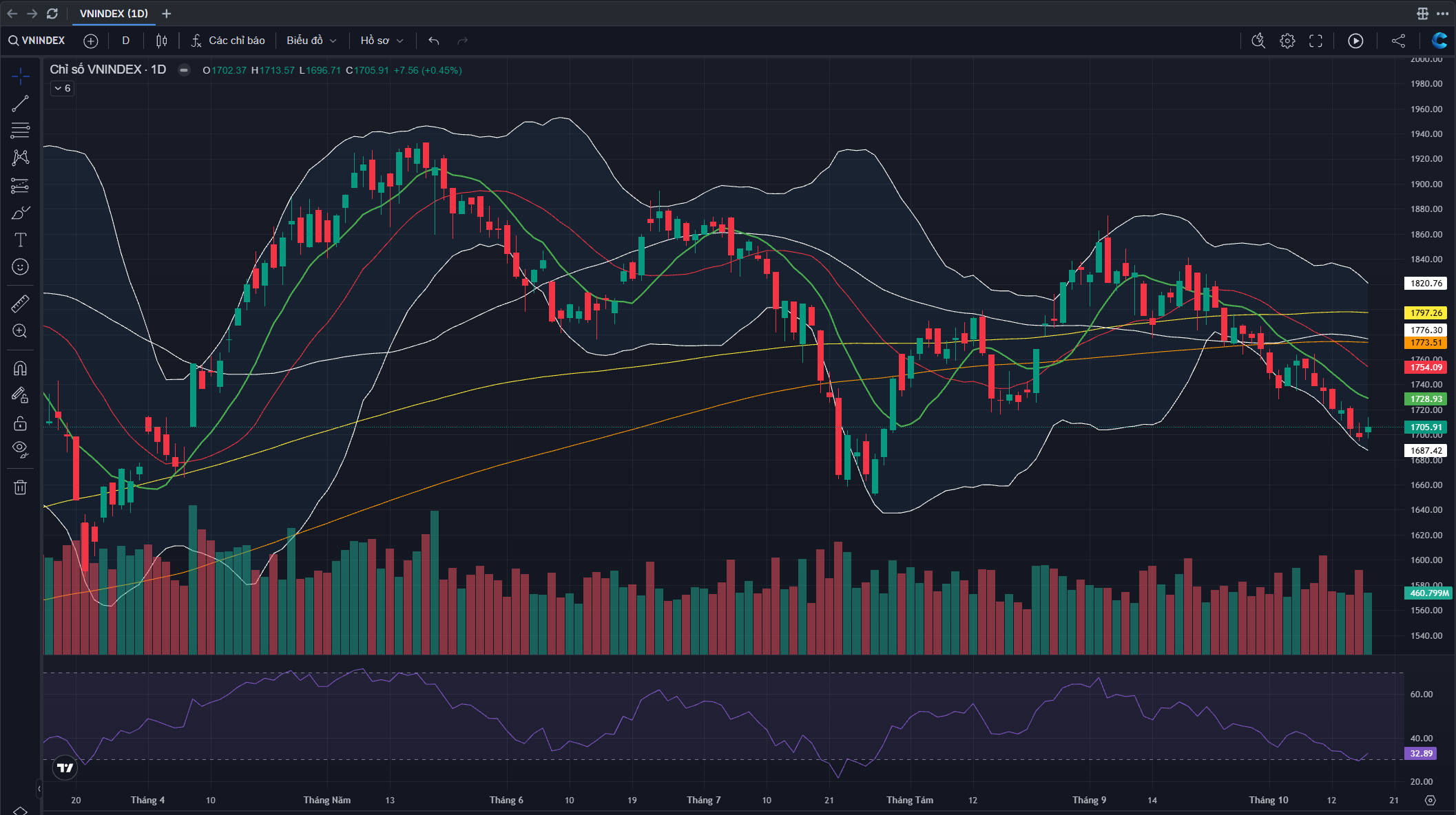The width and height of the screenshot is (1456, 815).
Task: Share the chart snapshot
Action: click(1398, 41)
